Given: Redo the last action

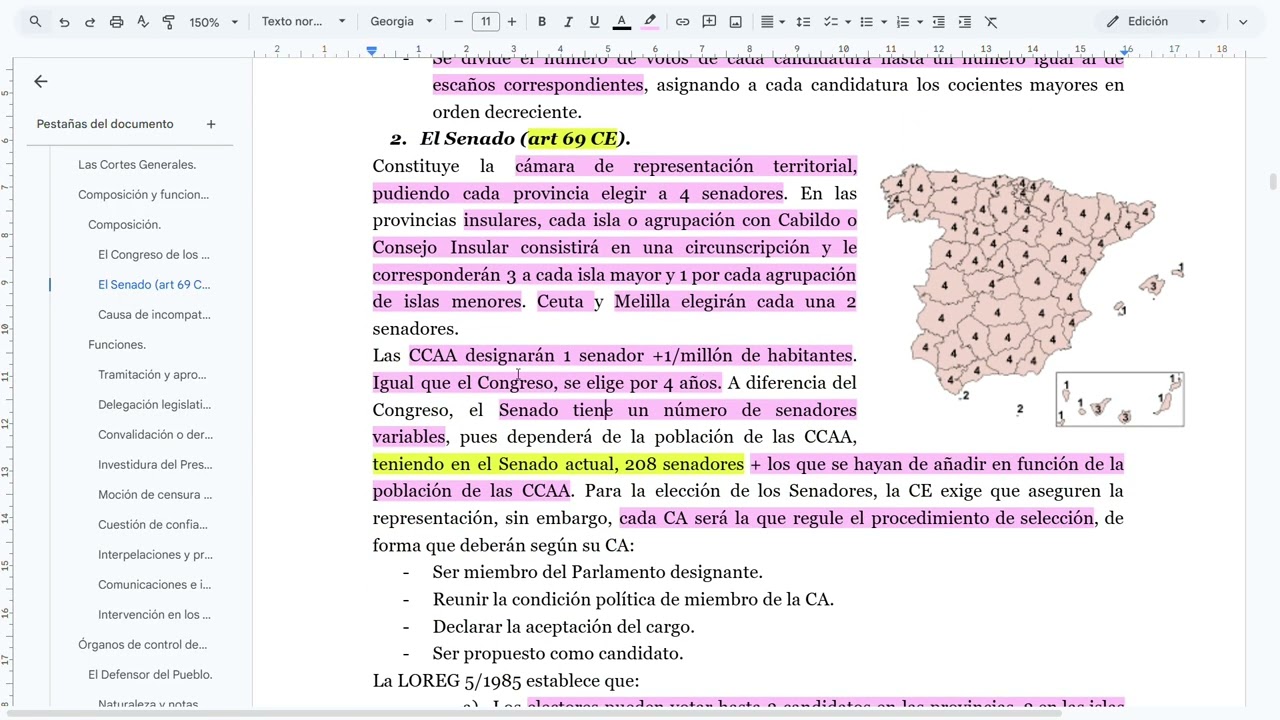Looking at the screenshot, I should point(90,21).
